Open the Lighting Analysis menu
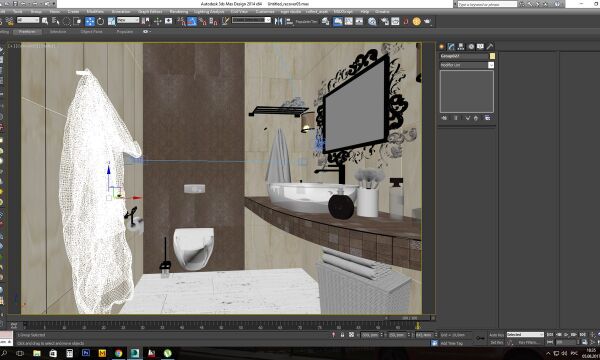The width and height of the screenshot is (600, 360). pos(209,12)
